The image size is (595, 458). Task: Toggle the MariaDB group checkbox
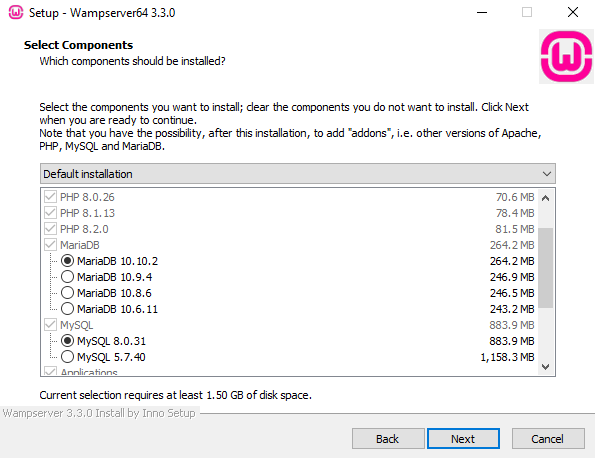pyautogui.click(x=50, y=245)
